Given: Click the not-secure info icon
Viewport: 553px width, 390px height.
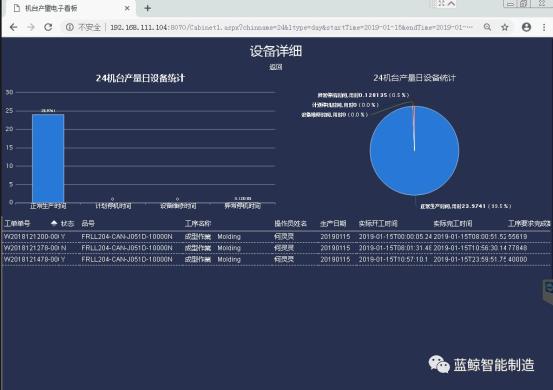Looking at the screenshot, I should pos(70,27).
